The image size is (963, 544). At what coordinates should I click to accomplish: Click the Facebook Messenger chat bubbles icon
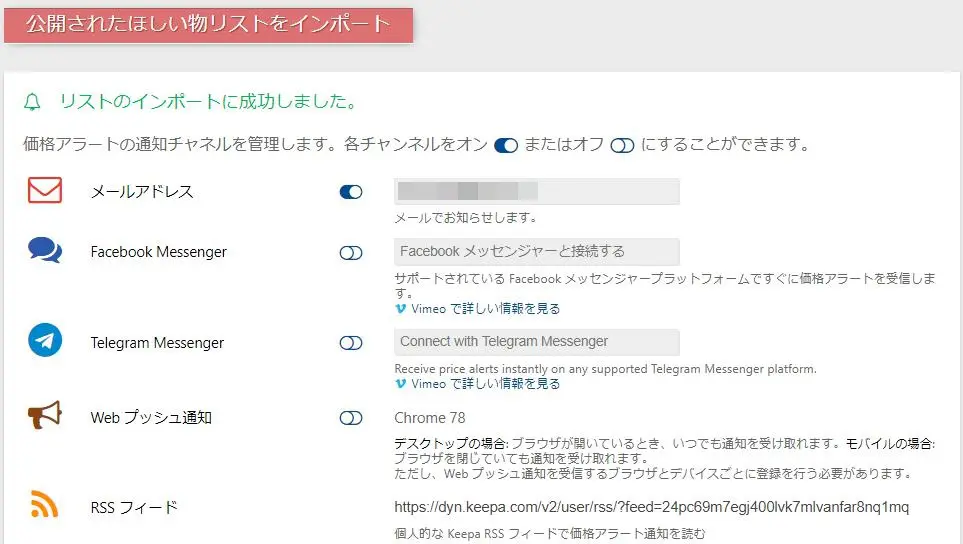point(45,251)
